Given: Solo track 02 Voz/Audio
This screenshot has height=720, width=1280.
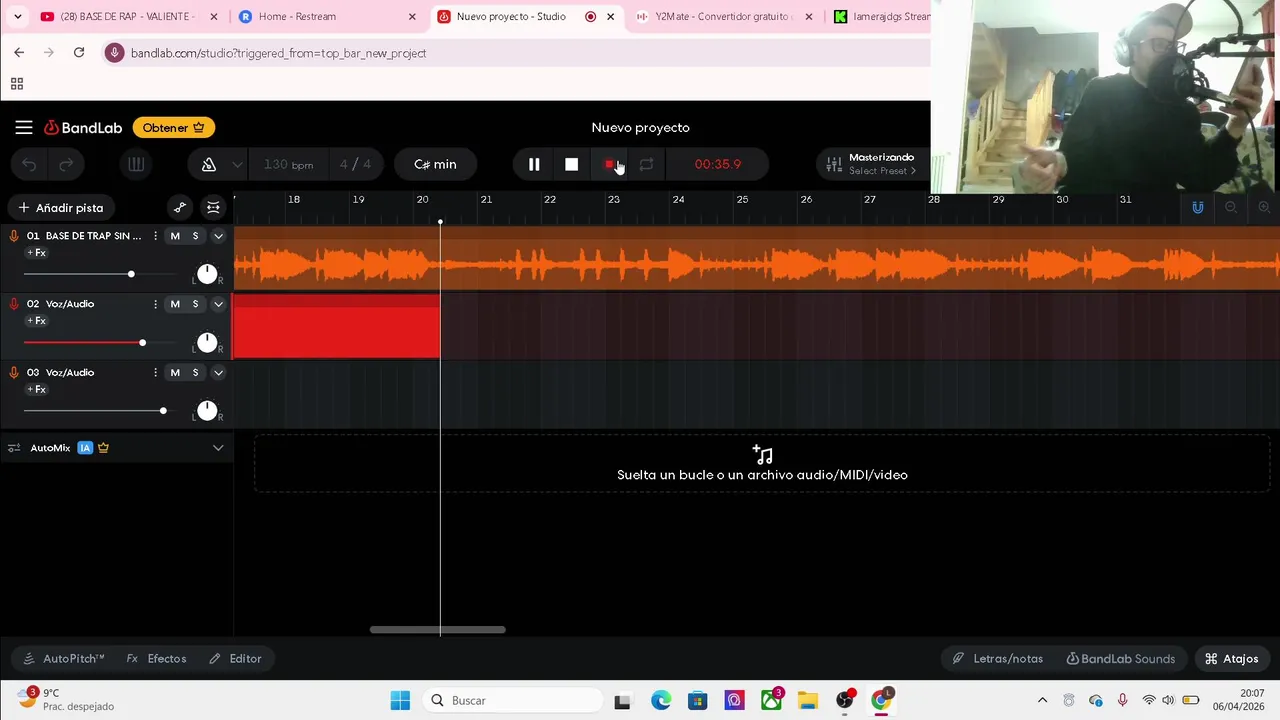Looking at the screenshot, I should pos(195,304).
